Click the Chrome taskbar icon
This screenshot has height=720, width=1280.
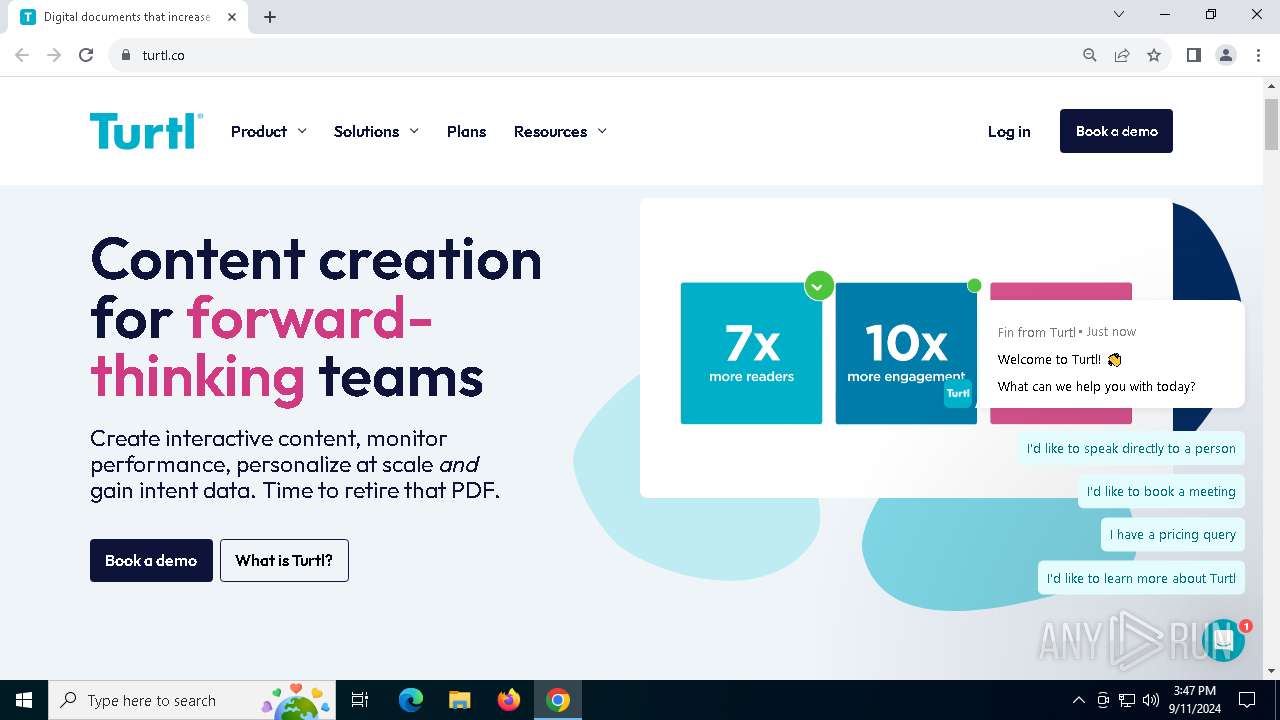point(558,700)
